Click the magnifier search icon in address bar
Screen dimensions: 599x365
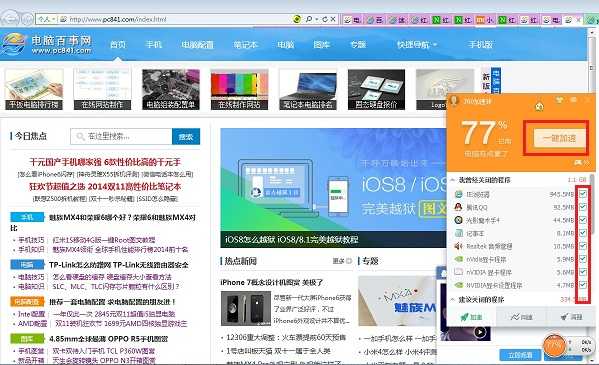(309, 19)
